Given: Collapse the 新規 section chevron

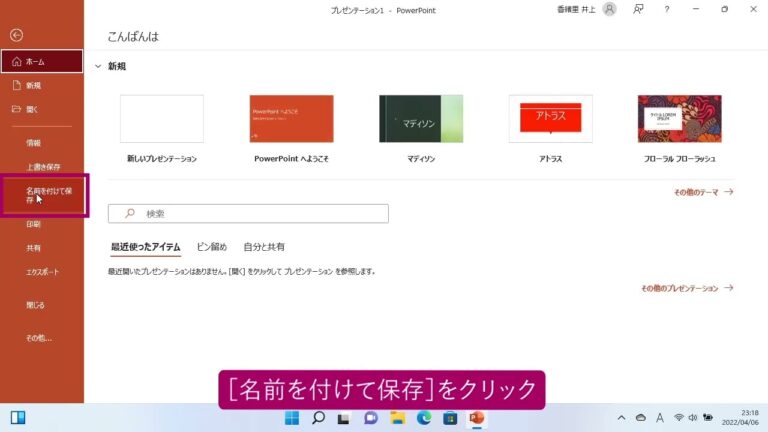Looking at the screenshot, I should click(98, 66).
